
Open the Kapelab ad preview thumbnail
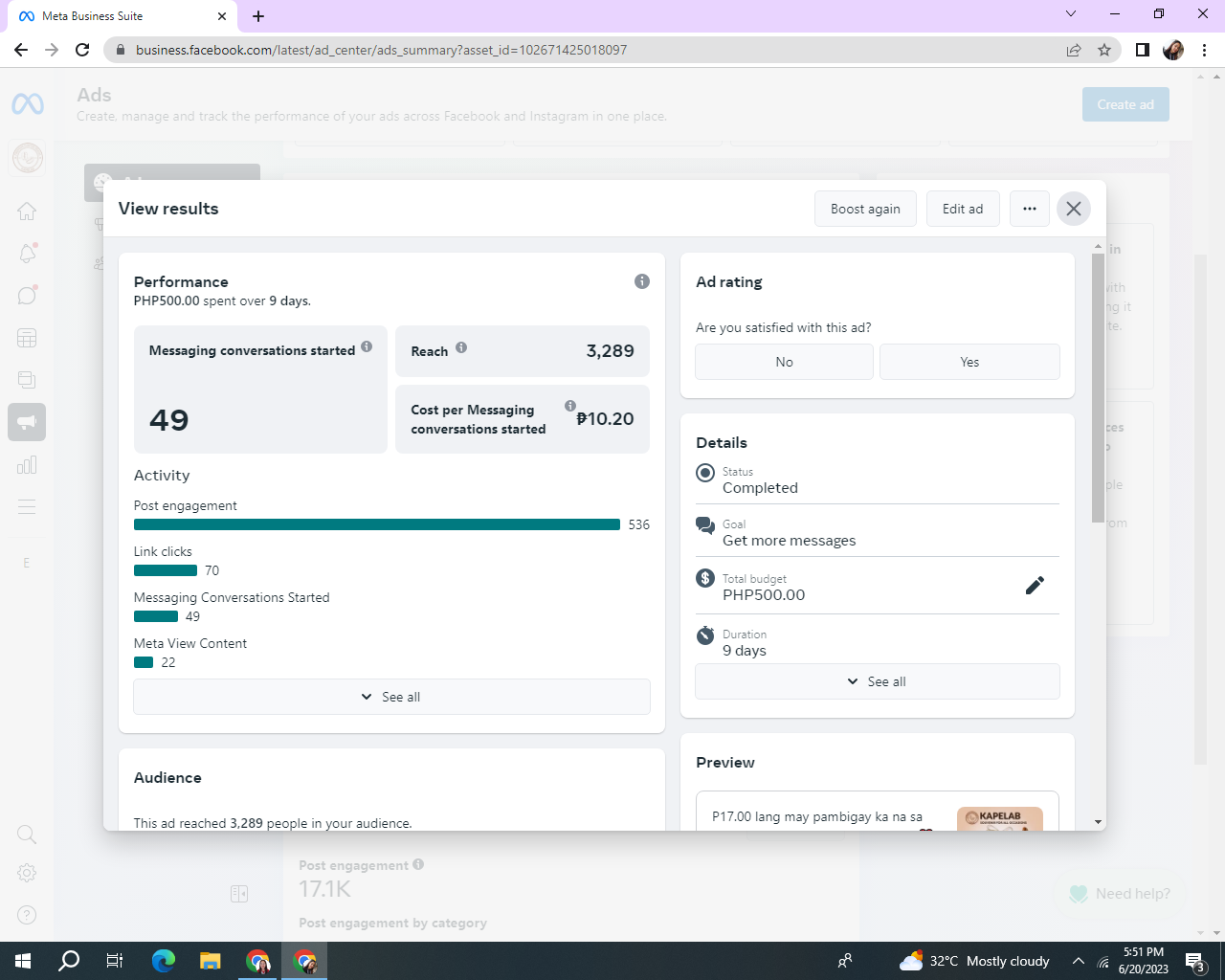tap(1000, 818)
